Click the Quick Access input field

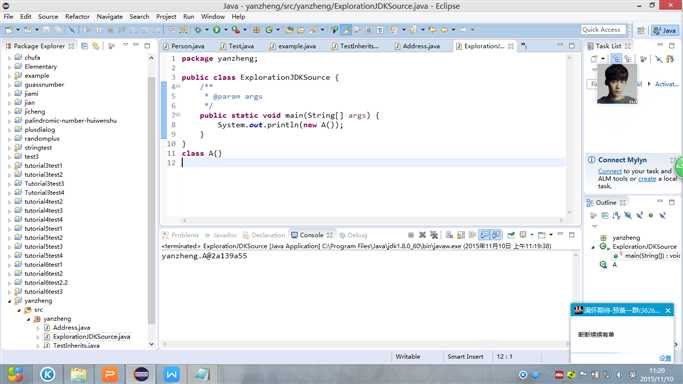tap(603, 30)
